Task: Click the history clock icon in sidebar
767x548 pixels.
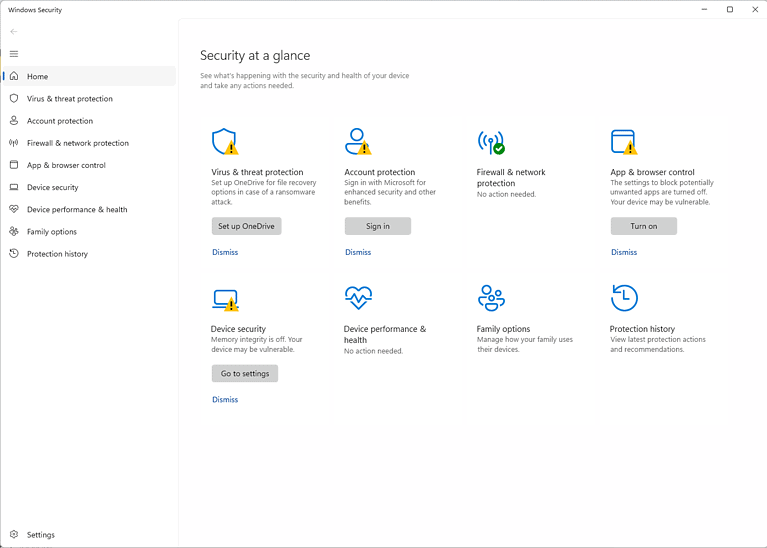Action: tap(14, 253)
